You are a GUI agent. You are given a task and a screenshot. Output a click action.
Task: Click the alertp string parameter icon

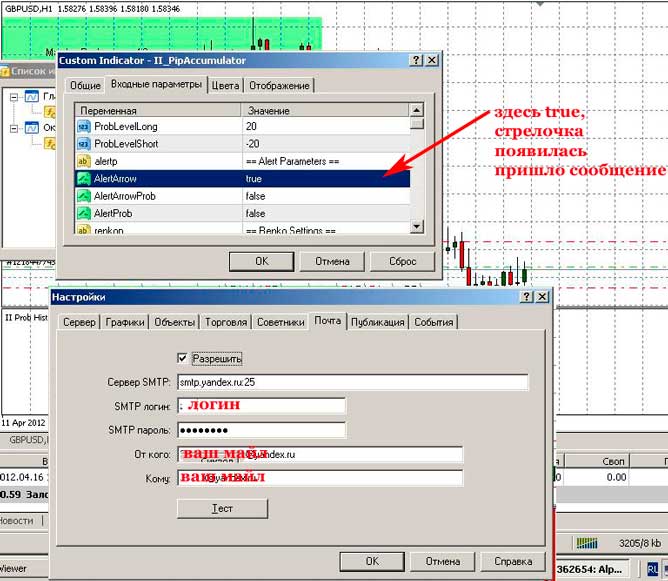point(84,161)
